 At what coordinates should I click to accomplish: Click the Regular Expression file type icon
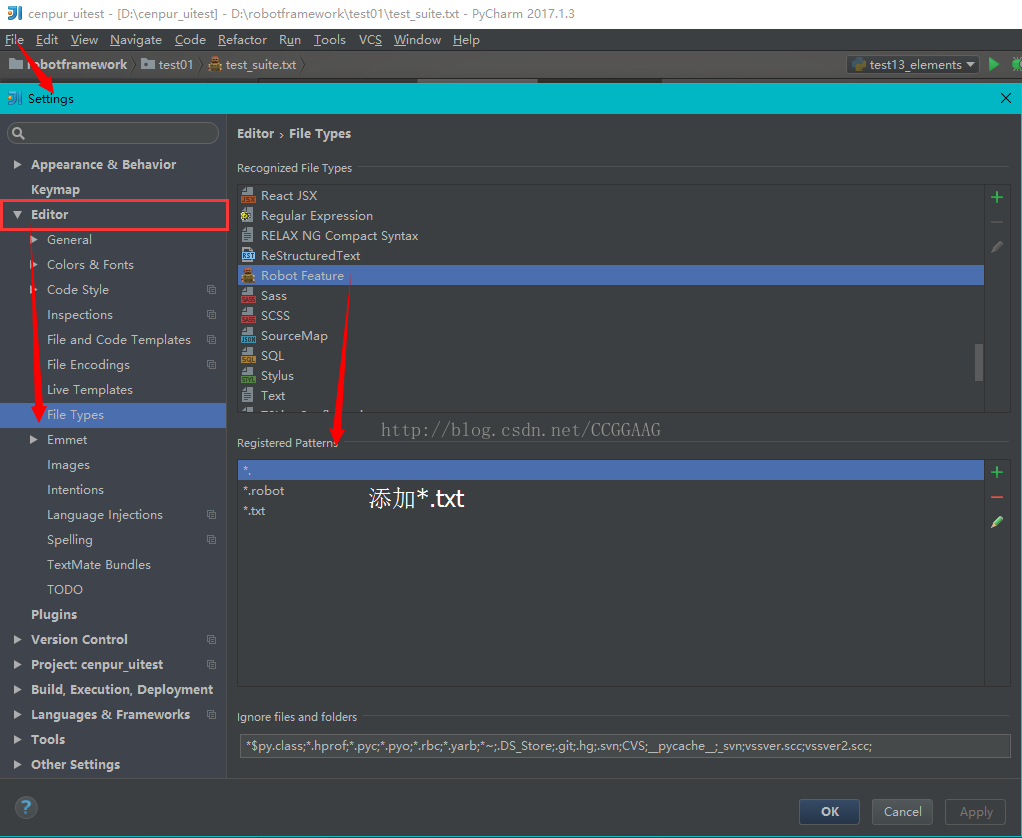pos(247,216)
